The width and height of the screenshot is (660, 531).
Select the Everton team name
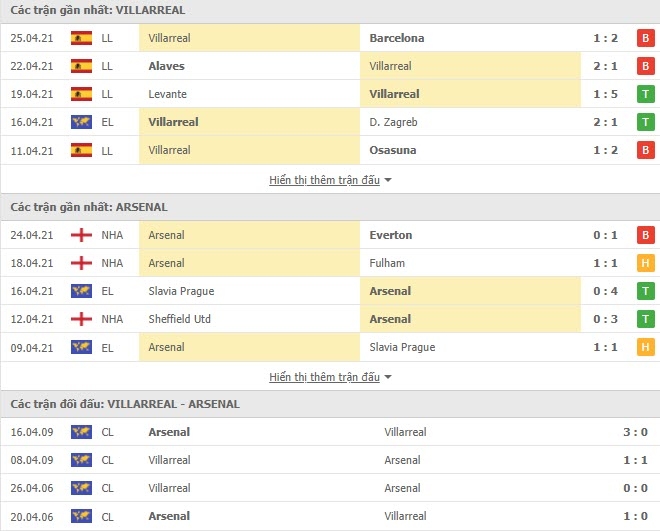tap(391, 235)
